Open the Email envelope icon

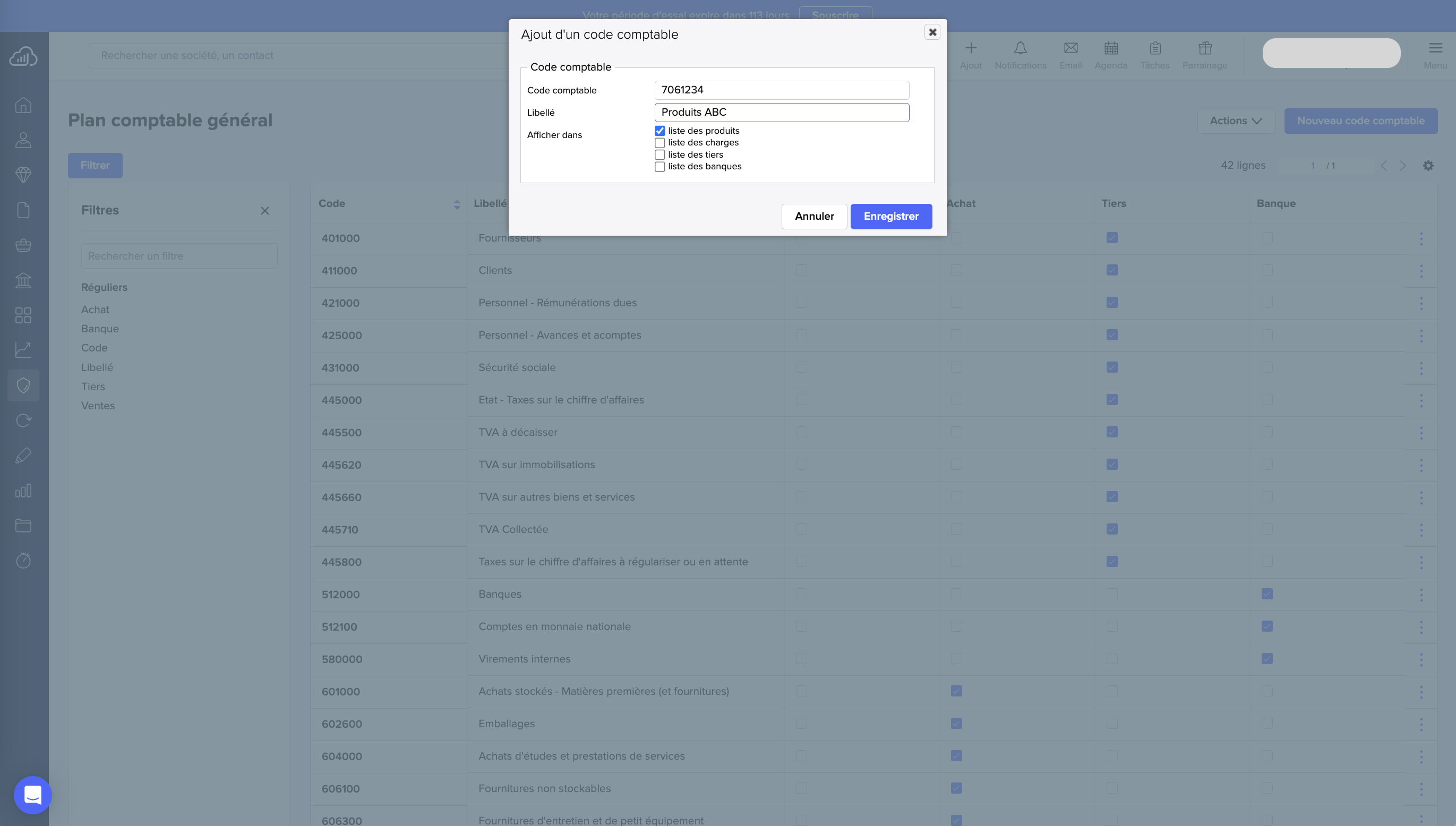click(x=1070, y=49)
